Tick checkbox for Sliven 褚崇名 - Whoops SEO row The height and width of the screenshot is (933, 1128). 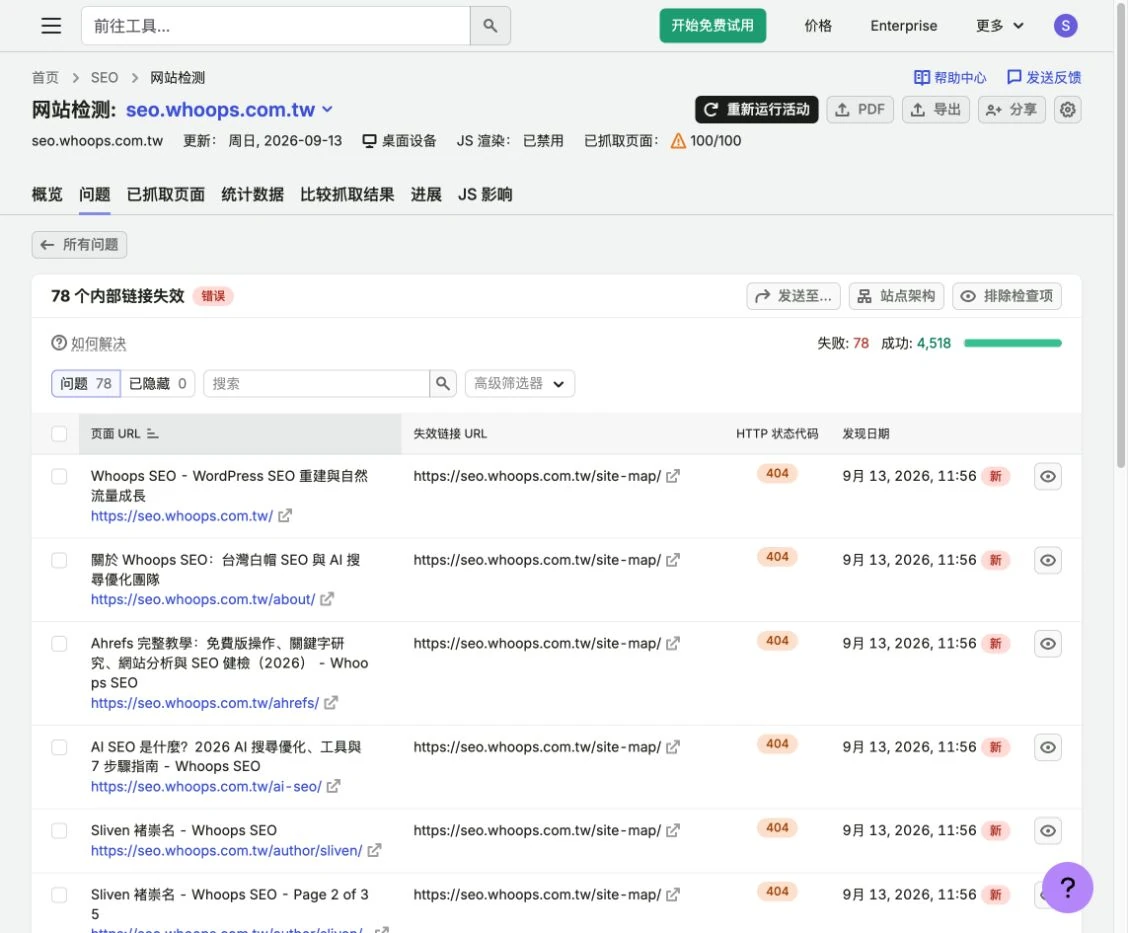pyautogui.click(x=59, y=831)
